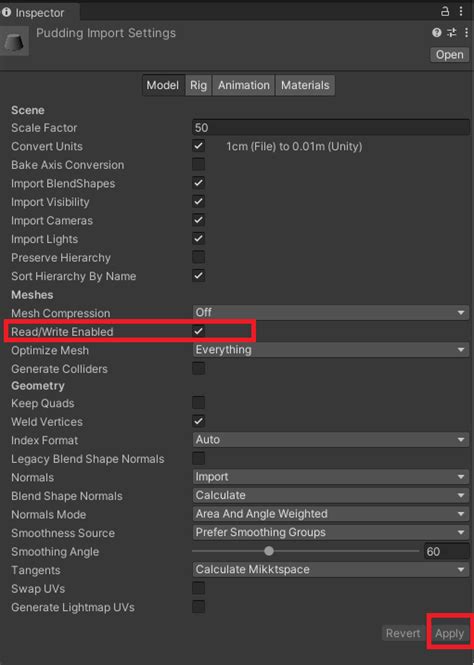Switch to the Materials tab
Viewport: 474px width, 665px height.
pyautogui.click(x=305, y=85)
